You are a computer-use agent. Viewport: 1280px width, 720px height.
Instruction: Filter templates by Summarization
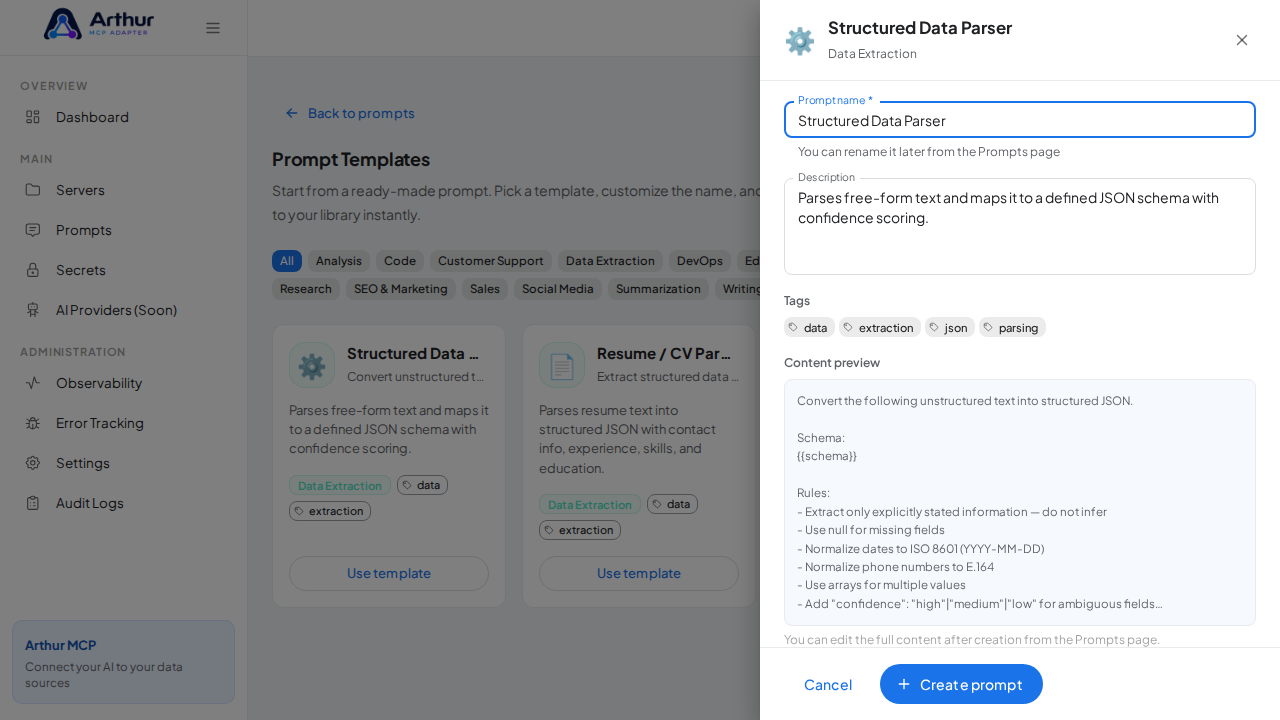658,289
